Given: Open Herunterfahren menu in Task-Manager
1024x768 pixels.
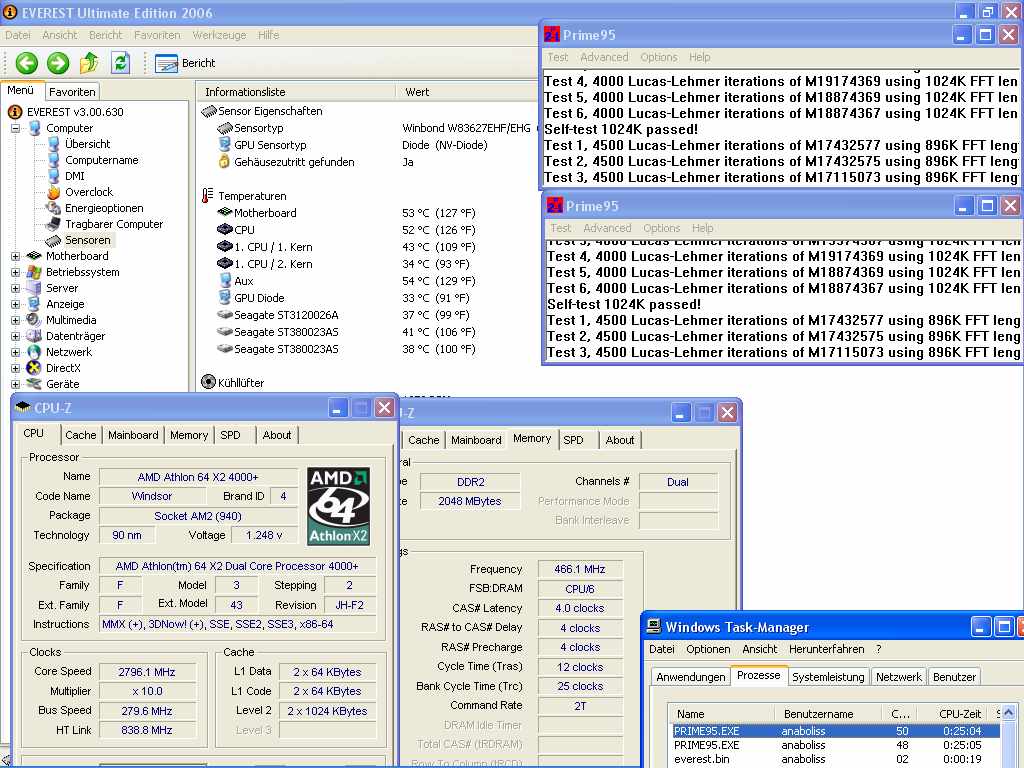Looking at the screenshot, I should coord(826,649).
